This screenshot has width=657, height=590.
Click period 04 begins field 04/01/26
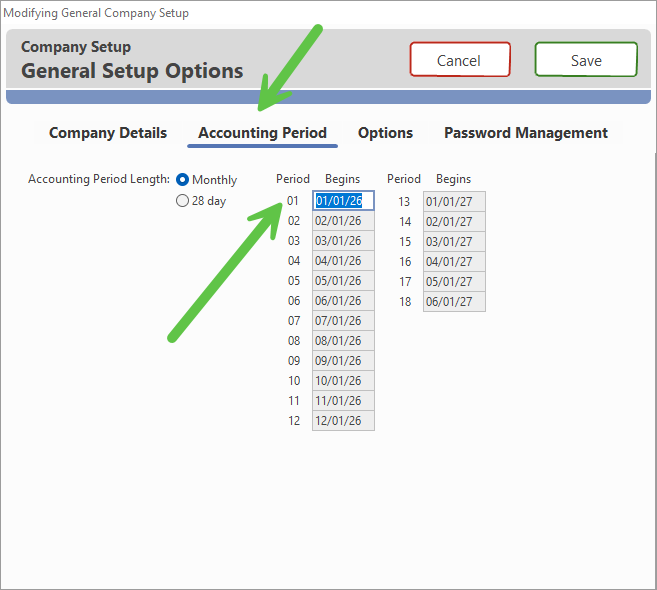click(x=343, y=261)
